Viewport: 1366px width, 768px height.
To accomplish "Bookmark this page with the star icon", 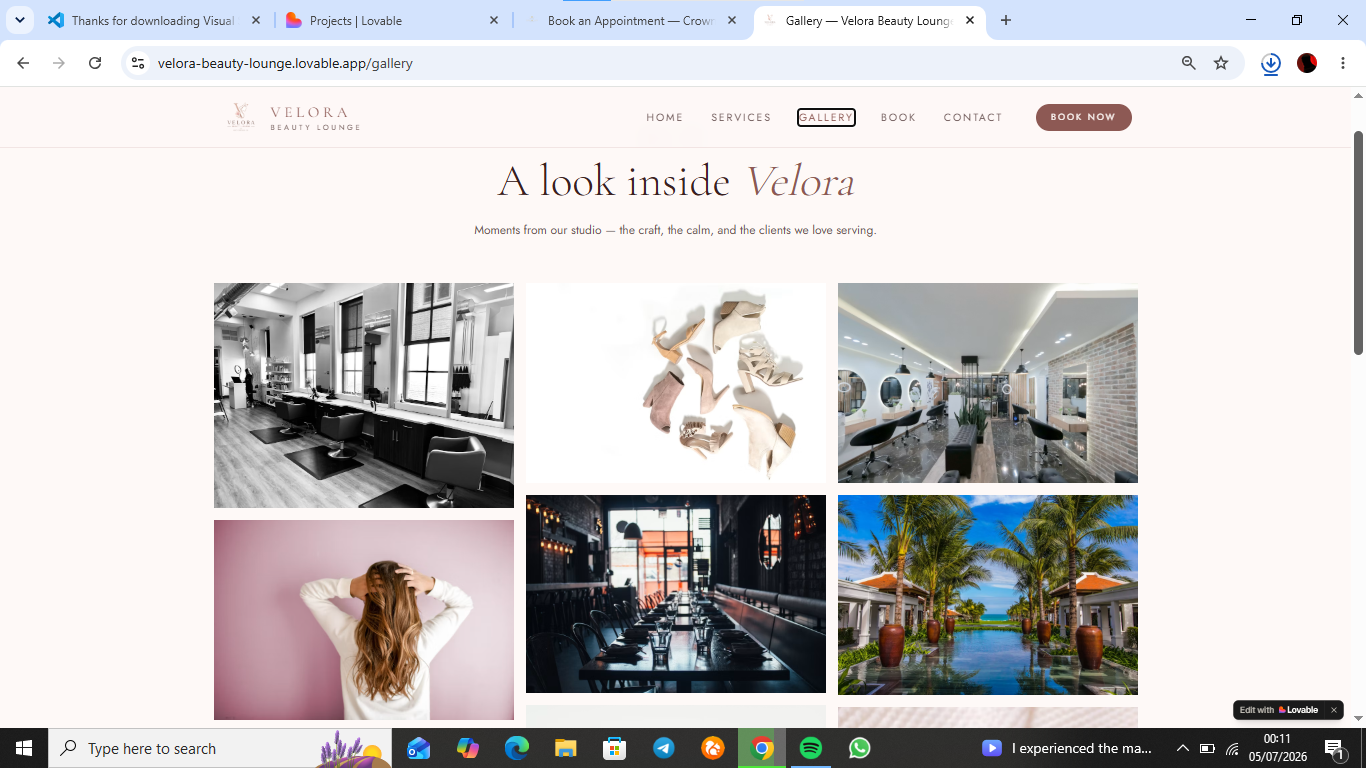I will point(1221,63).
